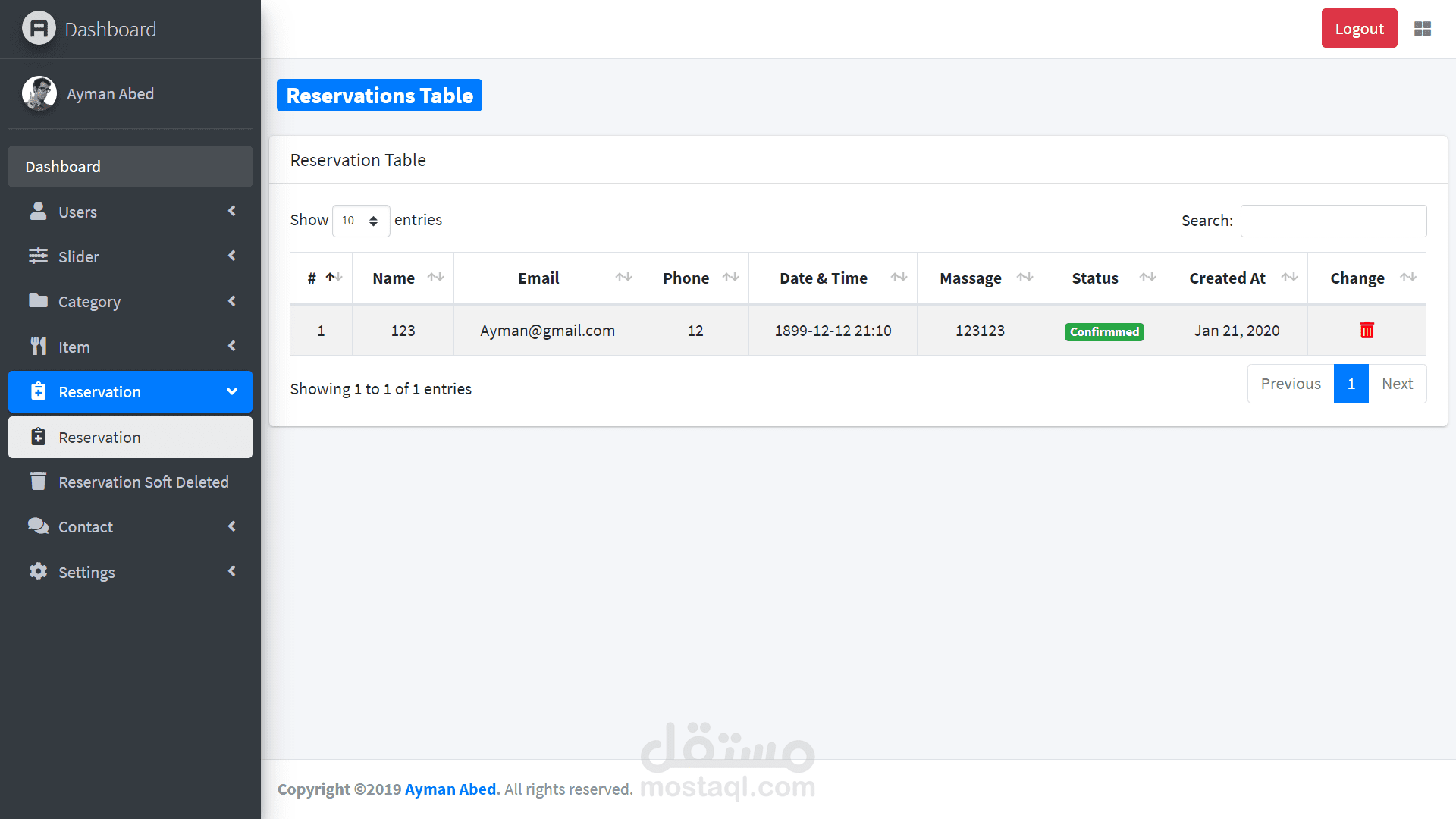Open the Show entries count dropdown
The width and height of the screenshot is (1456, 819).
(x=361, y=221)
